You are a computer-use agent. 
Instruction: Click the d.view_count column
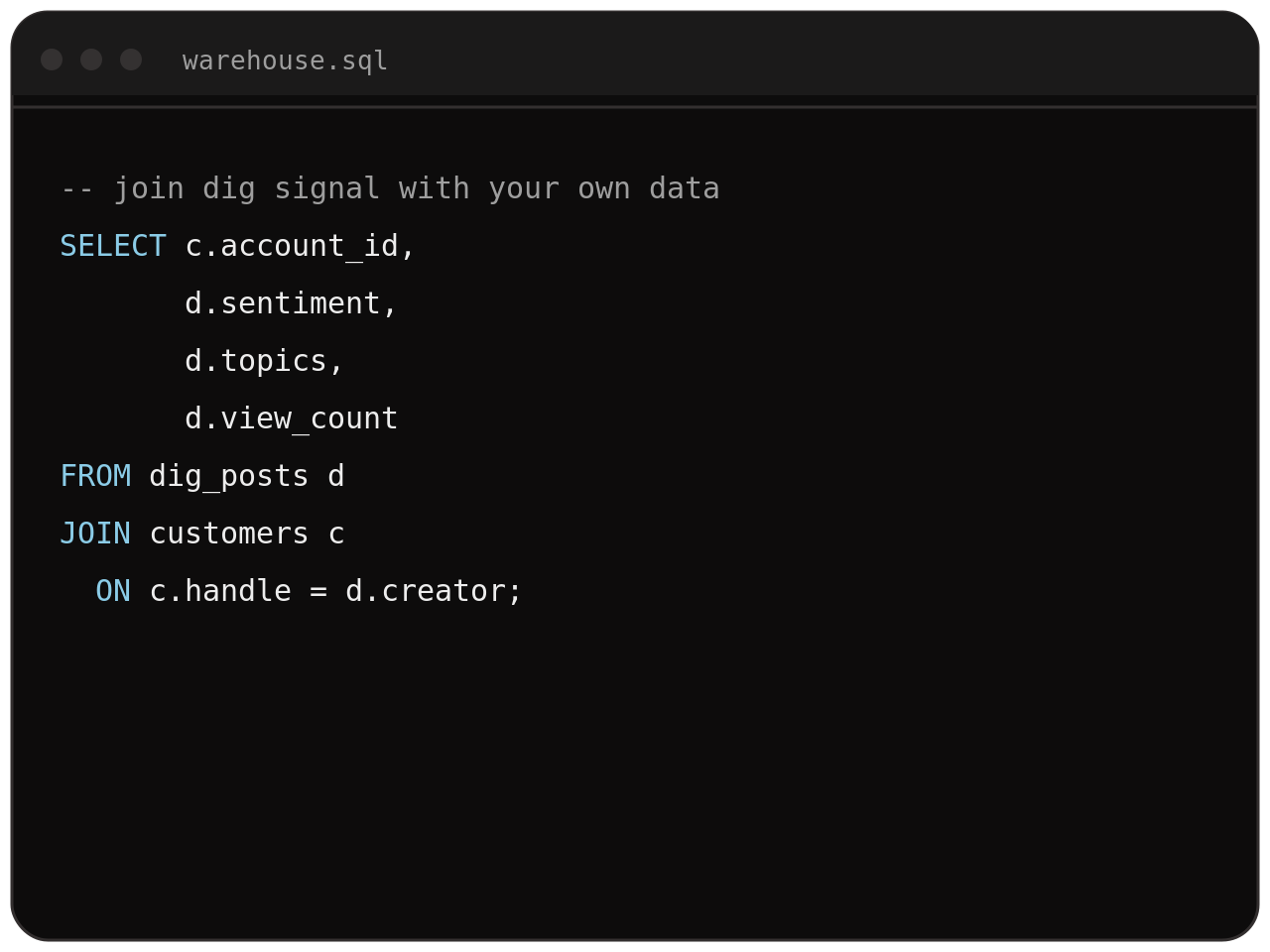(292, 418)
